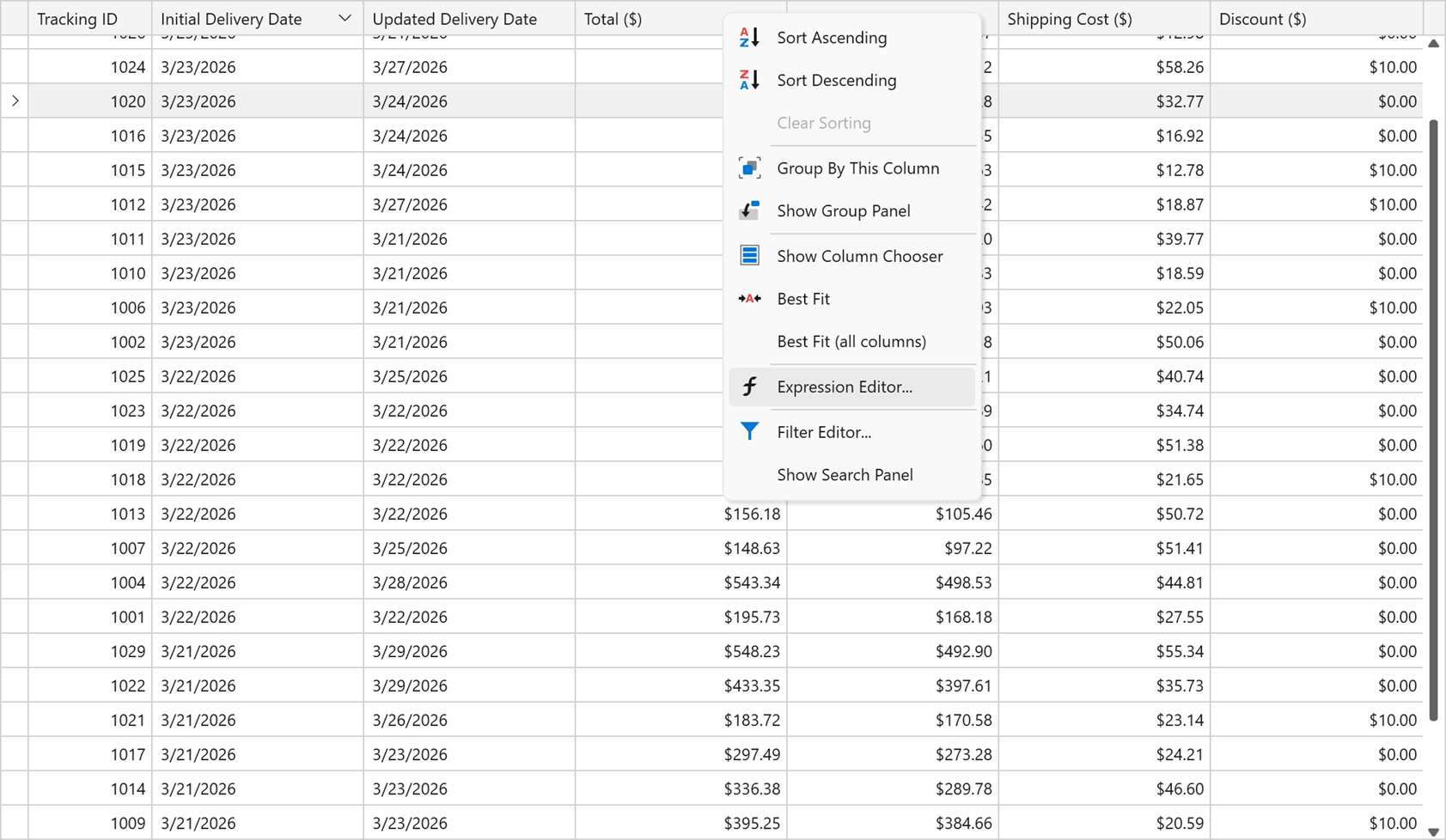Select Tracking ID cell 1024
Image resolution: width=1446 pixels, height=840 pixels.
(x=90, y=67)
